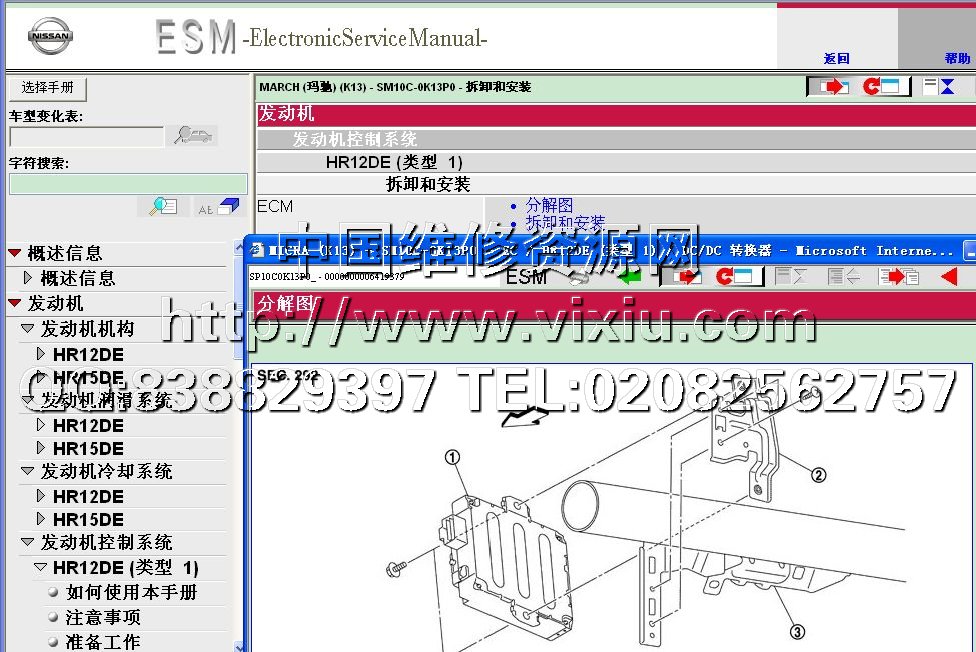Click the green back arrow in popup toolbar
The height and width of the screenshot is (652, 976).
pyautogui.click(x=629, y=276)
